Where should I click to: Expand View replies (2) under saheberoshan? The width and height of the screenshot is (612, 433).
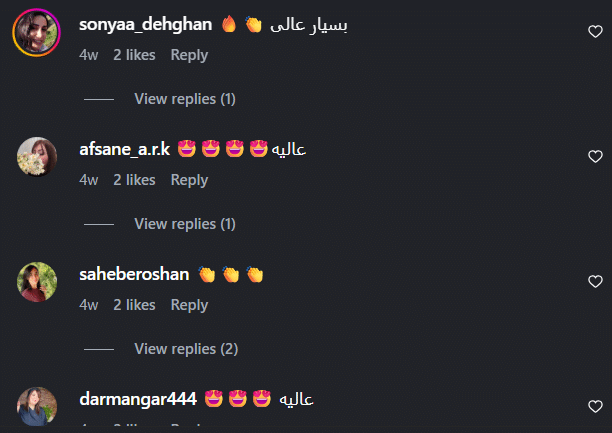click(186, 349)
